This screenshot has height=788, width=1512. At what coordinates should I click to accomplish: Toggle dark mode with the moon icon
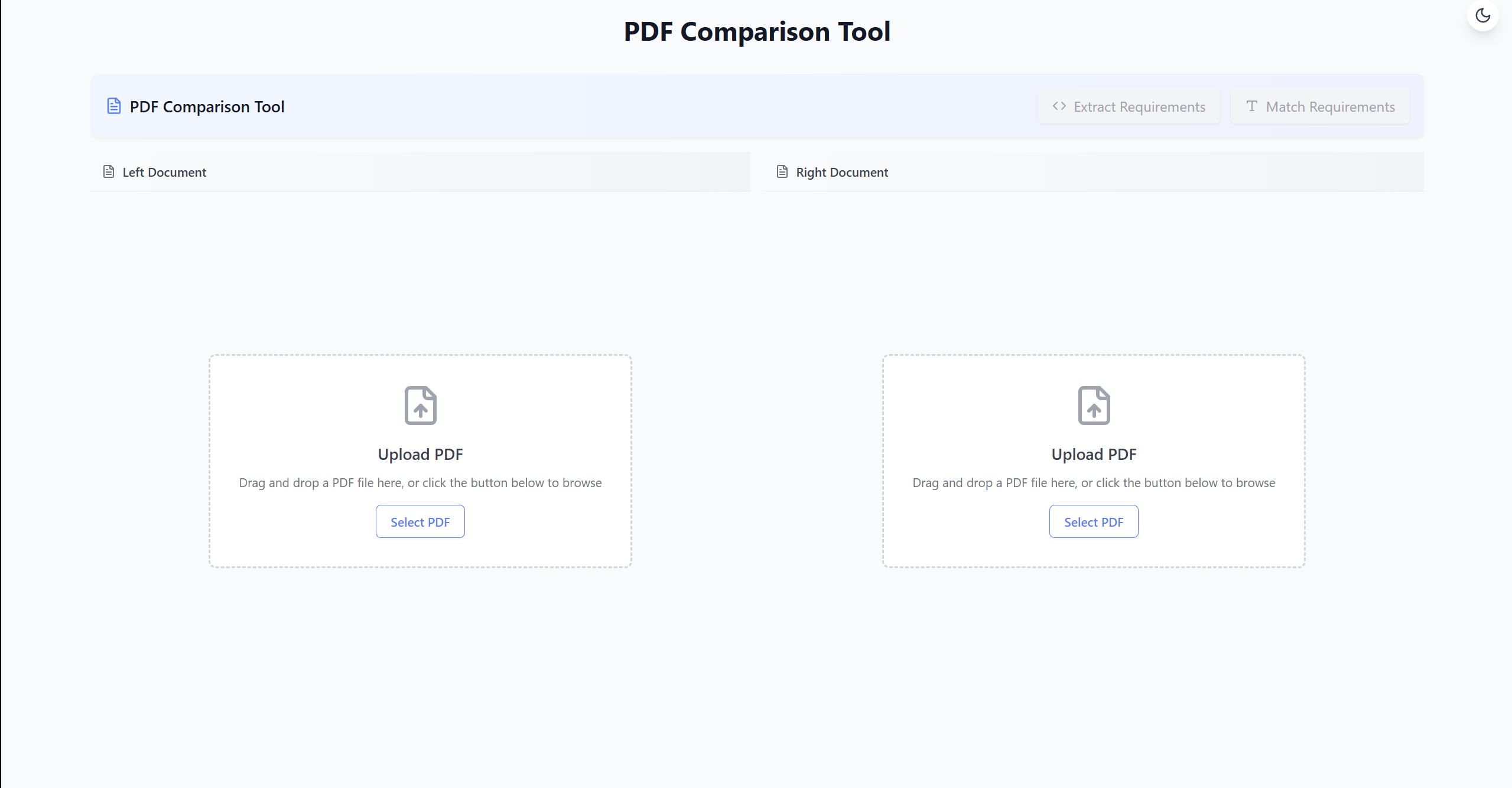1482,15
